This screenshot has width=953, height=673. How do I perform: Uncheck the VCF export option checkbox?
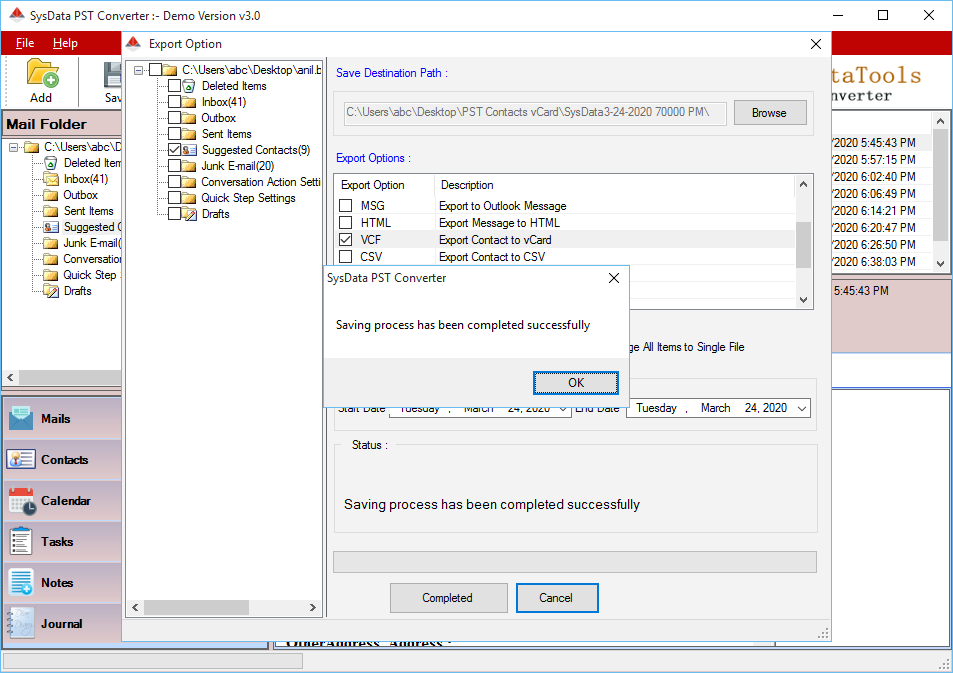point(345,240)
